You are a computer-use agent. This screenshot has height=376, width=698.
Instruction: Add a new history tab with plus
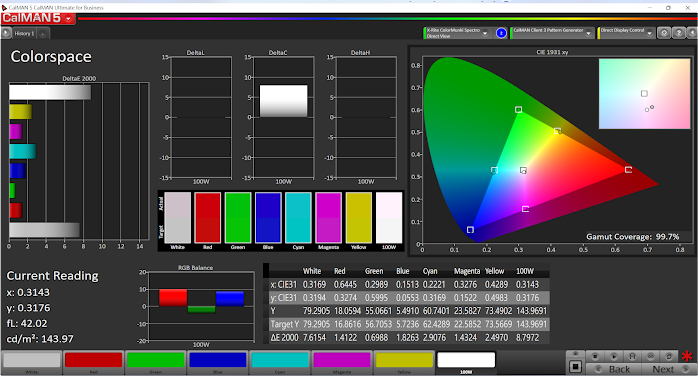[43, 34]
